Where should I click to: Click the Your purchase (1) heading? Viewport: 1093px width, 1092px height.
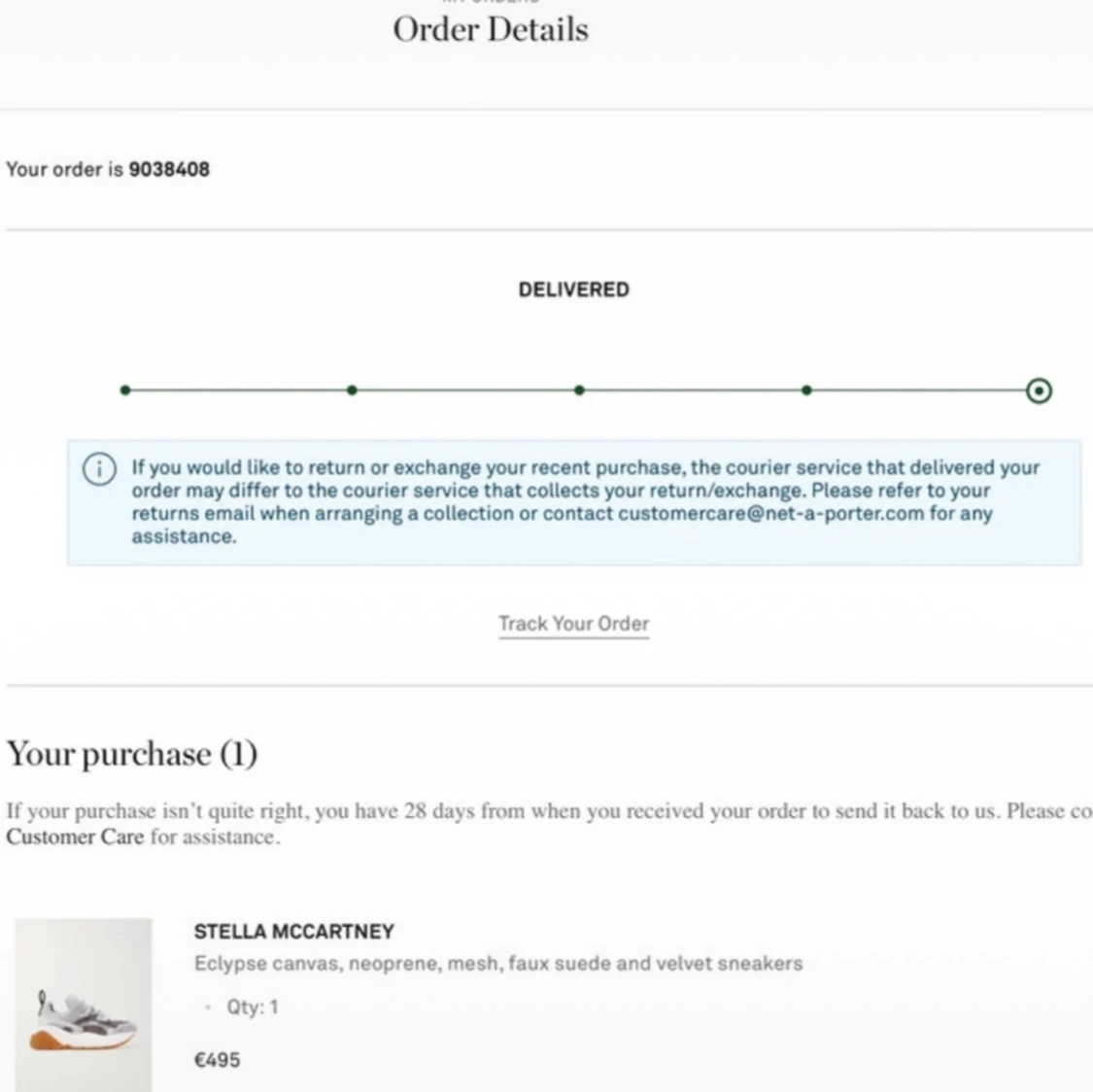click(x=132, y=754)
